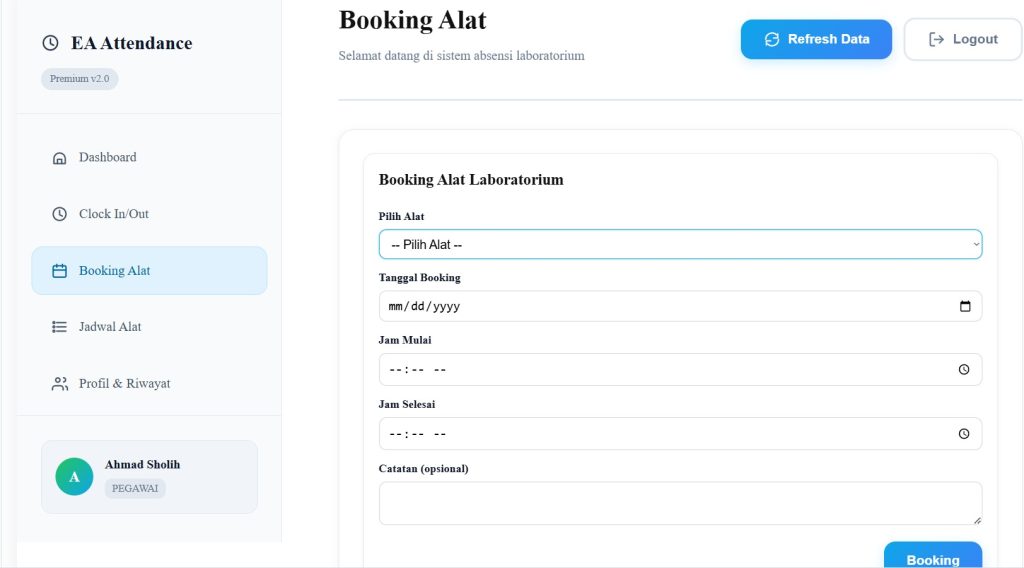Click the Profil & Riwayat people icon
The height and width of the screenshot is (568, 1024).
coord(59,384)
